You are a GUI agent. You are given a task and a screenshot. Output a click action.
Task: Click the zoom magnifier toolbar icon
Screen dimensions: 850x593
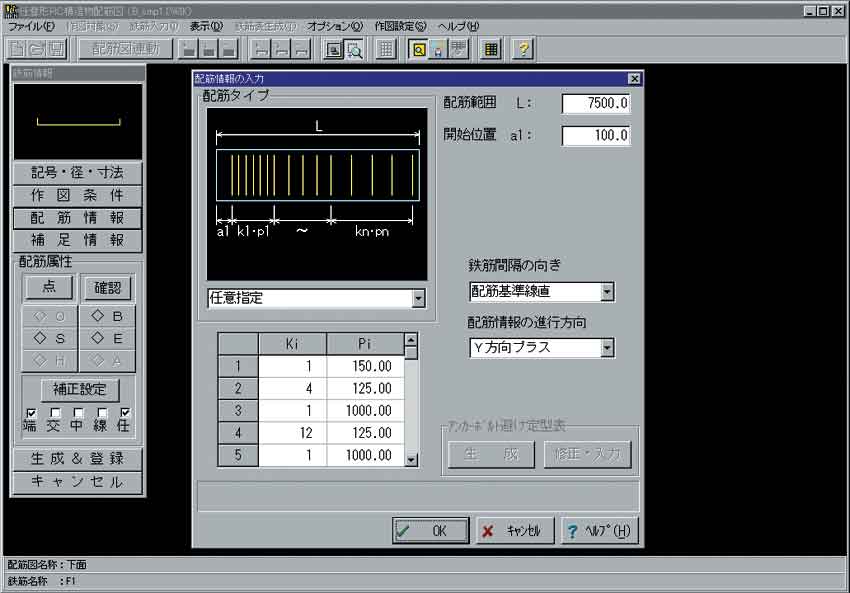click(354, 50)
